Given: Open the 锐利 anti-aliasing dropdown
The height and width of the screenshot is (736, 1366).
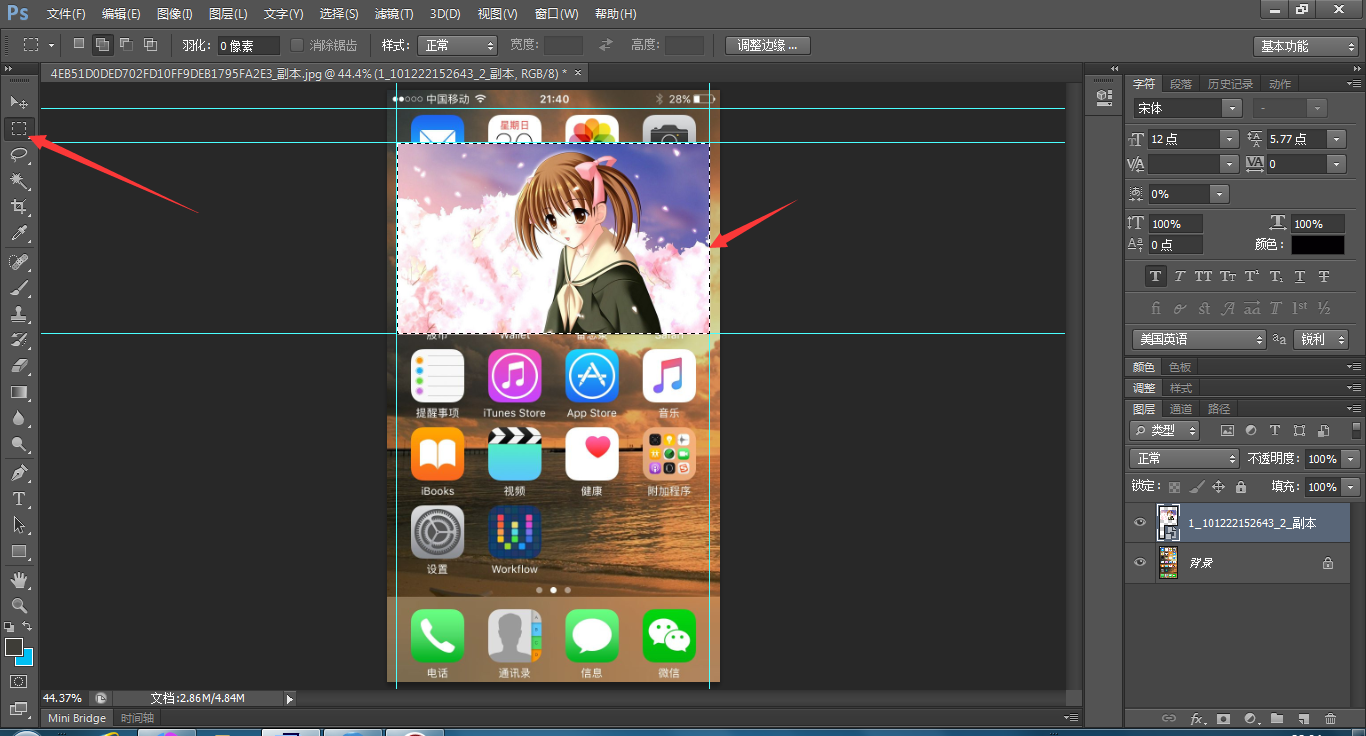Looking at the screenshot, I should tap(1321, 339).
